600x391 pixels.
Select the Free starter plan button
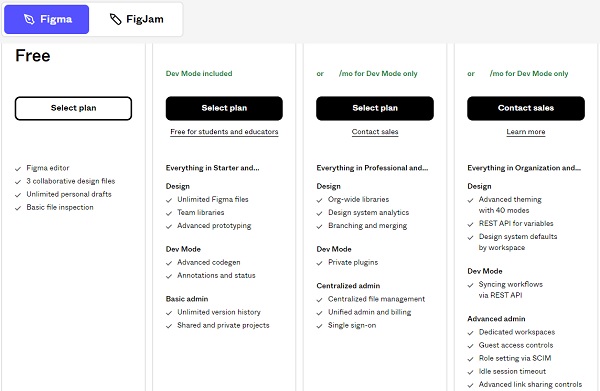coord(73,108)
